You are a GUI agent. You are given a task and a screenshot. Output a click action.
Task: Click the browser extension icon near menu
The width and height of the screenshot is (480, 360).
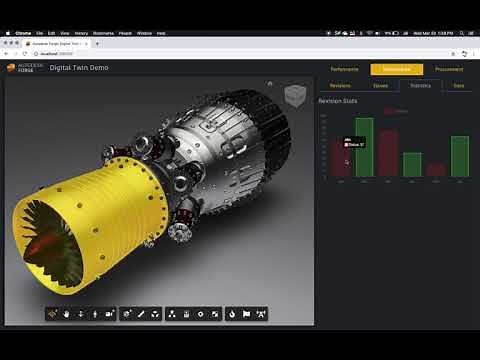(x=464, y=54)
